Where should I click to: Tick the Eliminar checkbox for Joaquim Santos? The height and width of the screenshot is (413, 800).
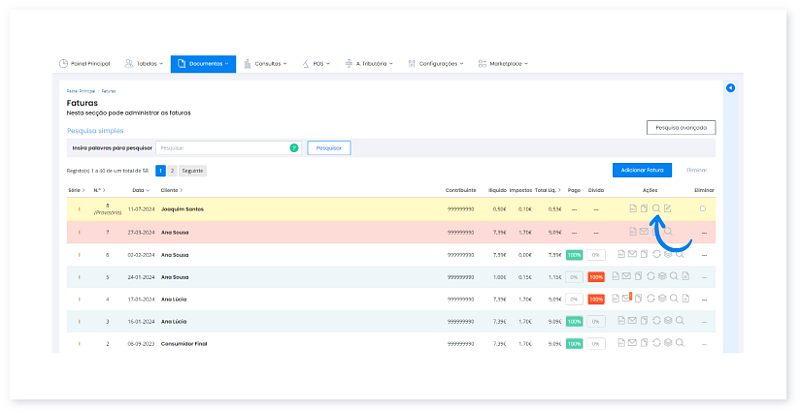coord(703,208)
